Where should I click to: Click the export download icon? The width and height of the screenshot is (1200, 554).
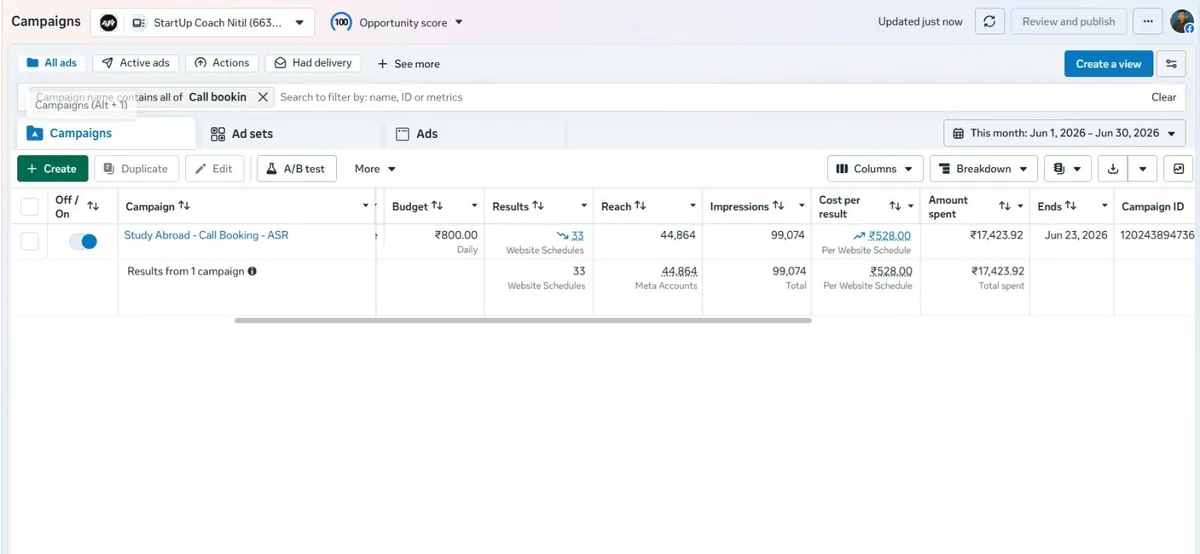[1113, 169]
